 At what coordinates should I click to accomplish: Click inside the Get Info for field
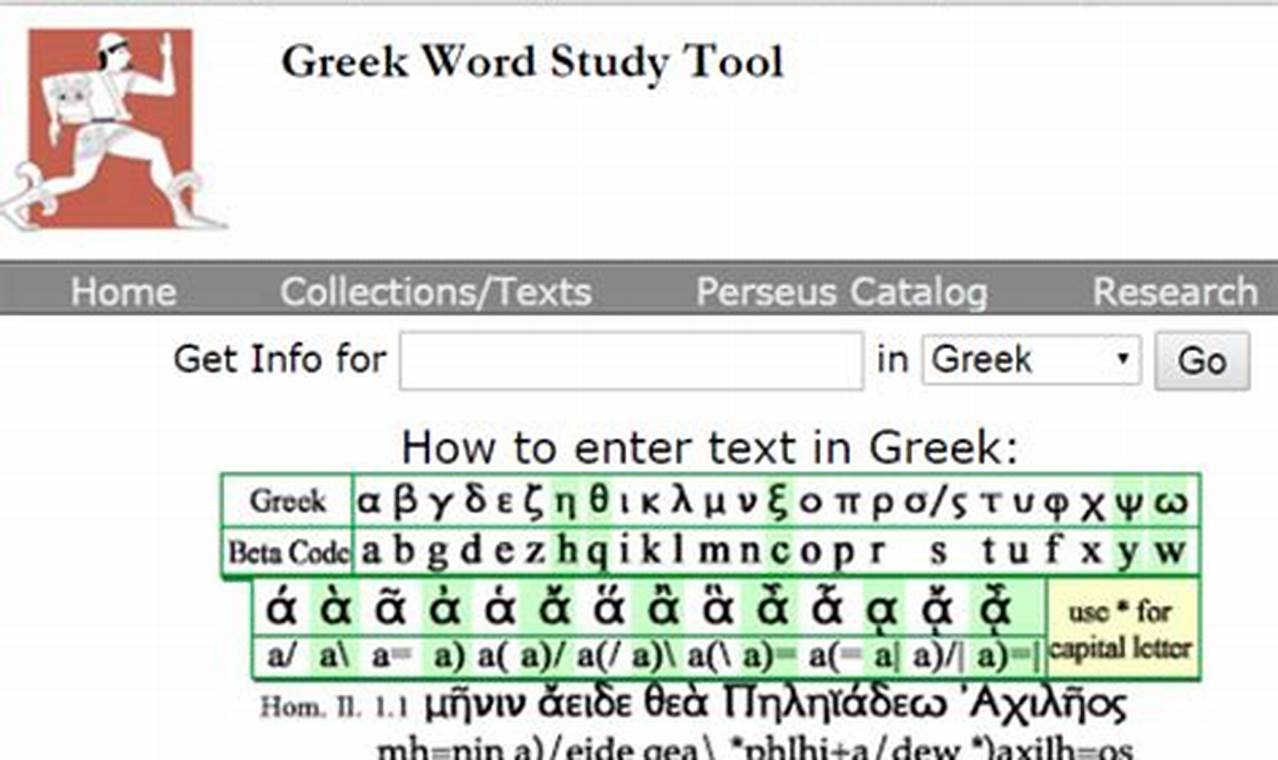[630, 360]
